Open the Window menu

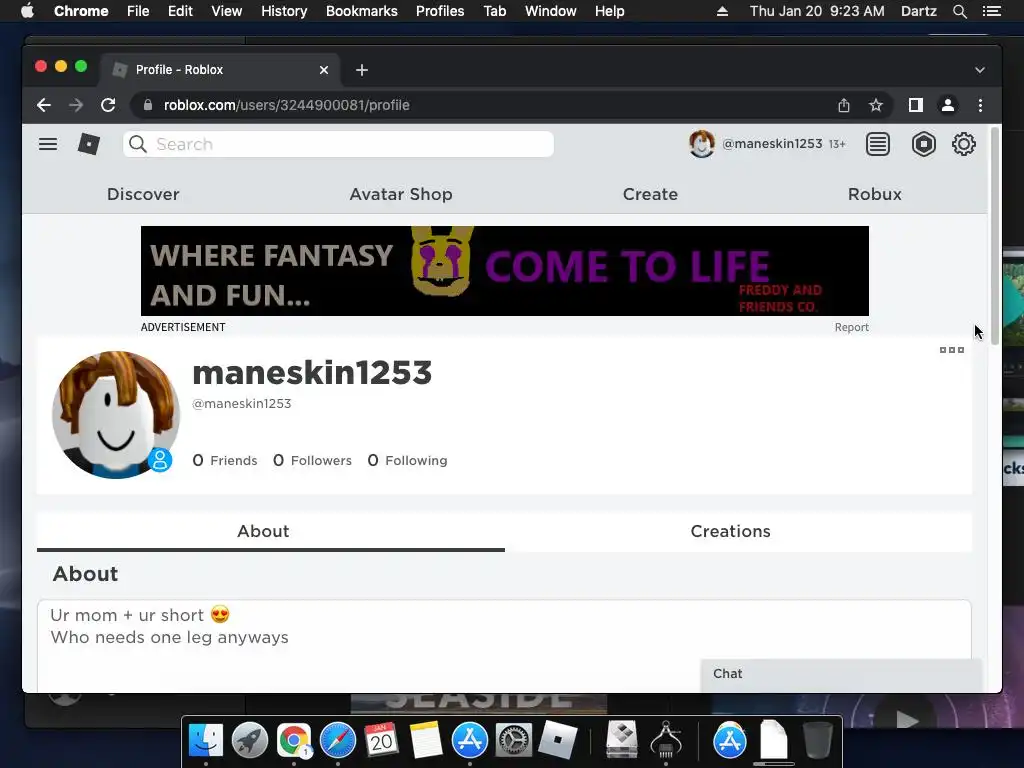(x=551, y=11)
